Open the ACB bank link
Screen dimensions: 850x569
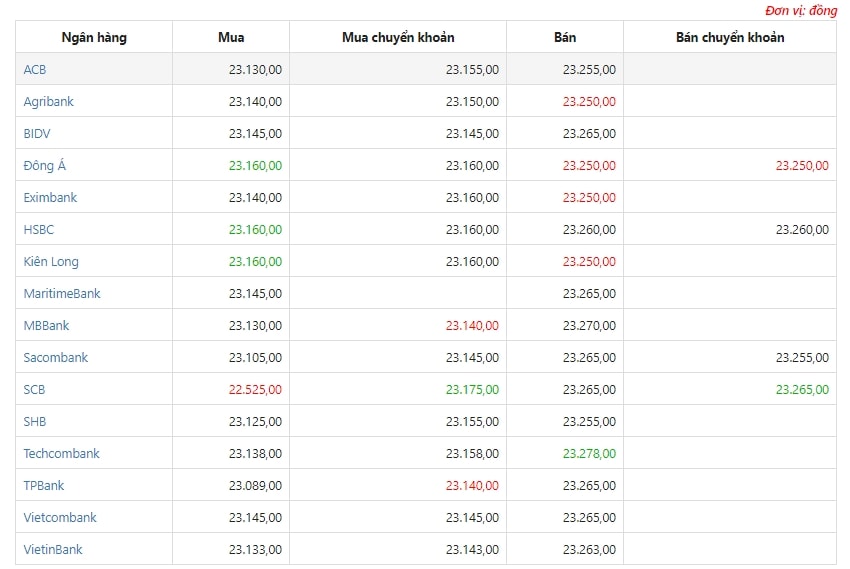click(35, 69)
